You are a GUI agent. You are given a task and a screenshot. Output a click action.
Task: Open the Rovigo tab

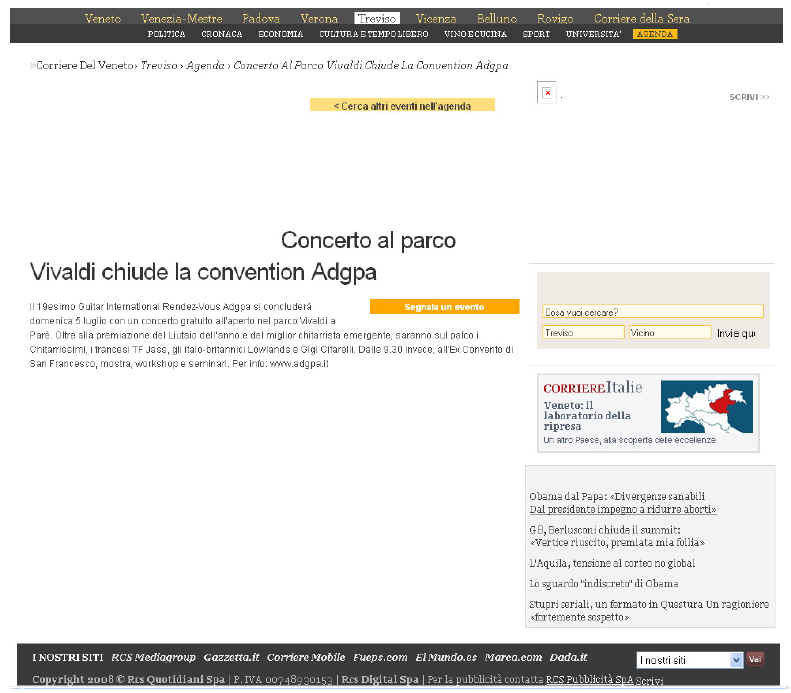[x=555, y=19]
